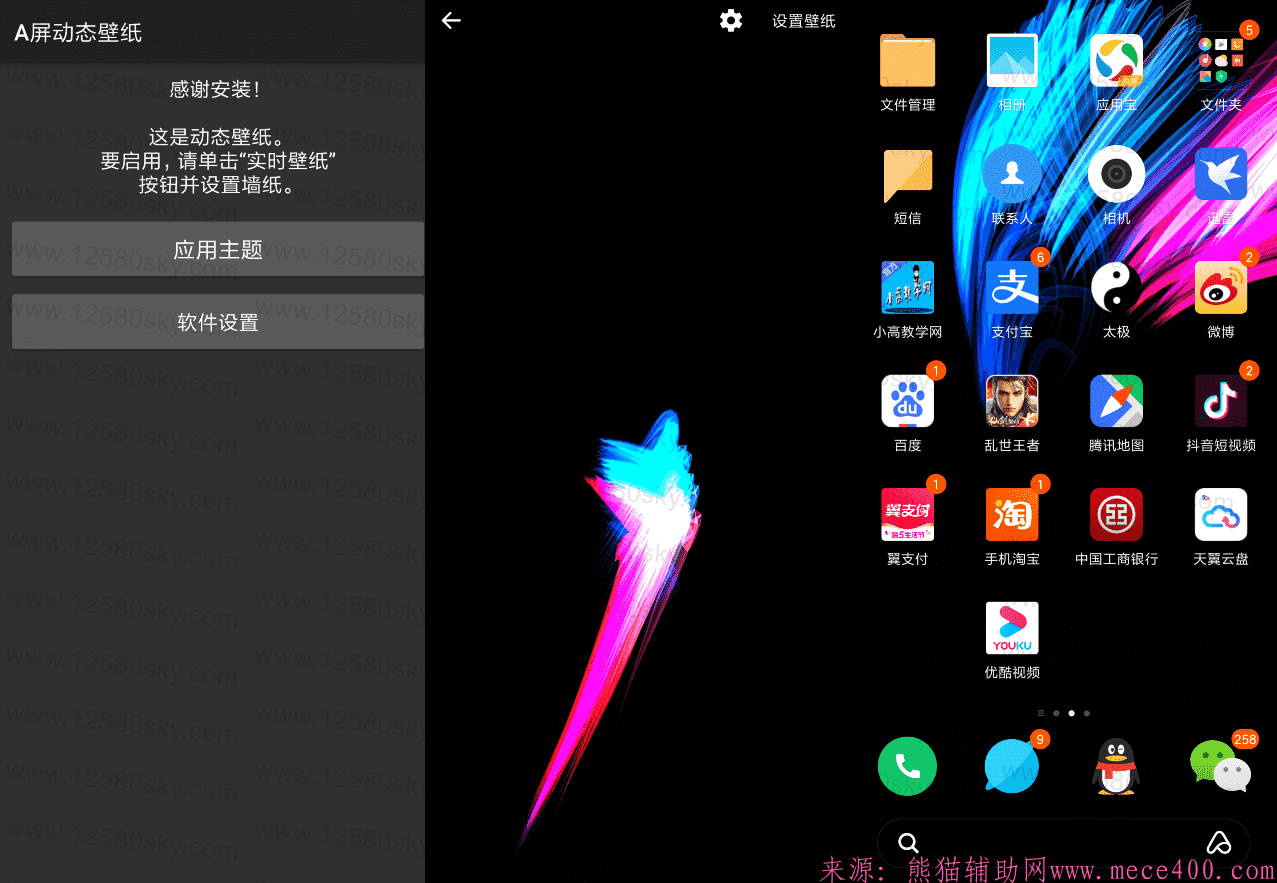Open the wallpaper settings gear icon
The width and height of the screenshot is (1277, 883).
point(731,20)
